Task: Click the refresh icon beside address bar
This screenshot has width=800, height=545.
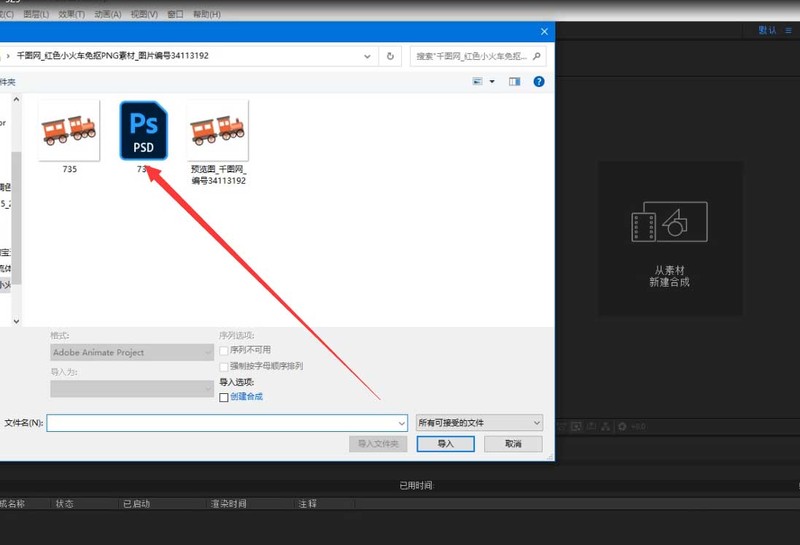Action: pyautogui.click(x=390, y=56)
